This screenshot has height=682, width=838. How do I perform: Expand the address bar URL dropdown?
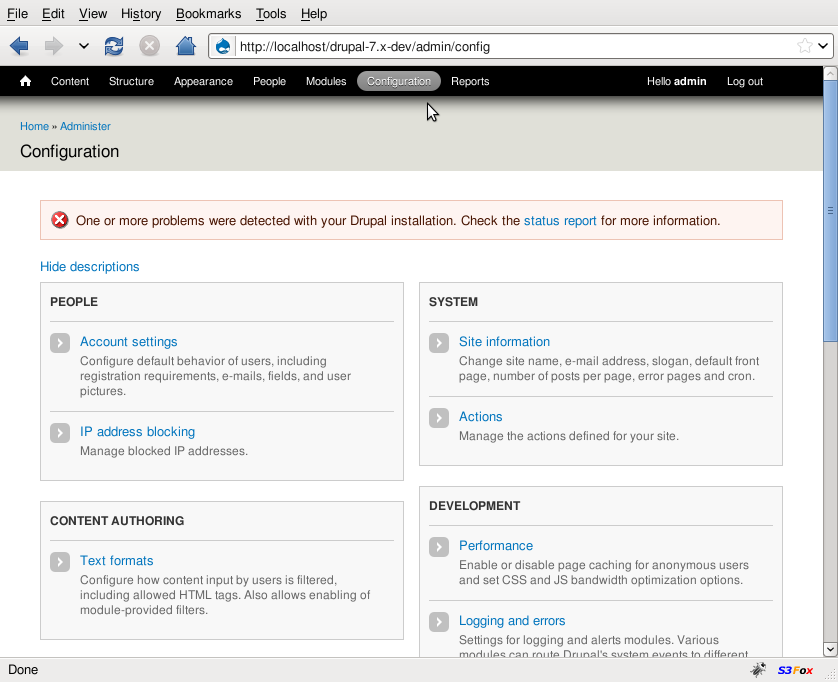pyautogui.click(x=823, y=46)
